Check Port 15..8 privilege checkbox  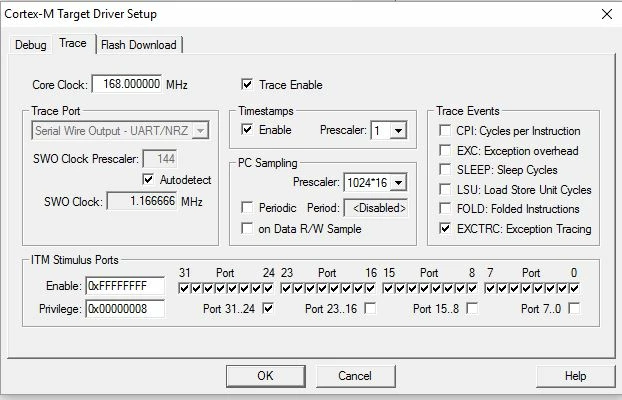(472, 308)
